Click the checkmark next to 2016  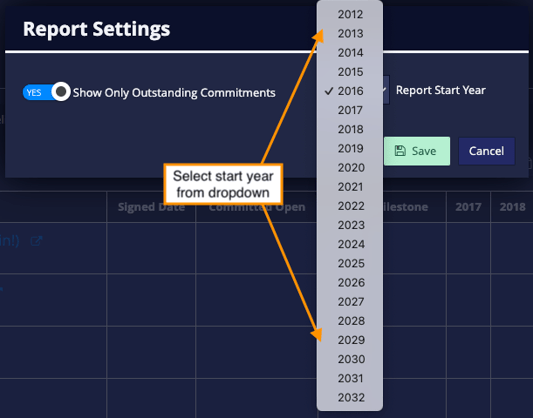click(x=329, y=91)
